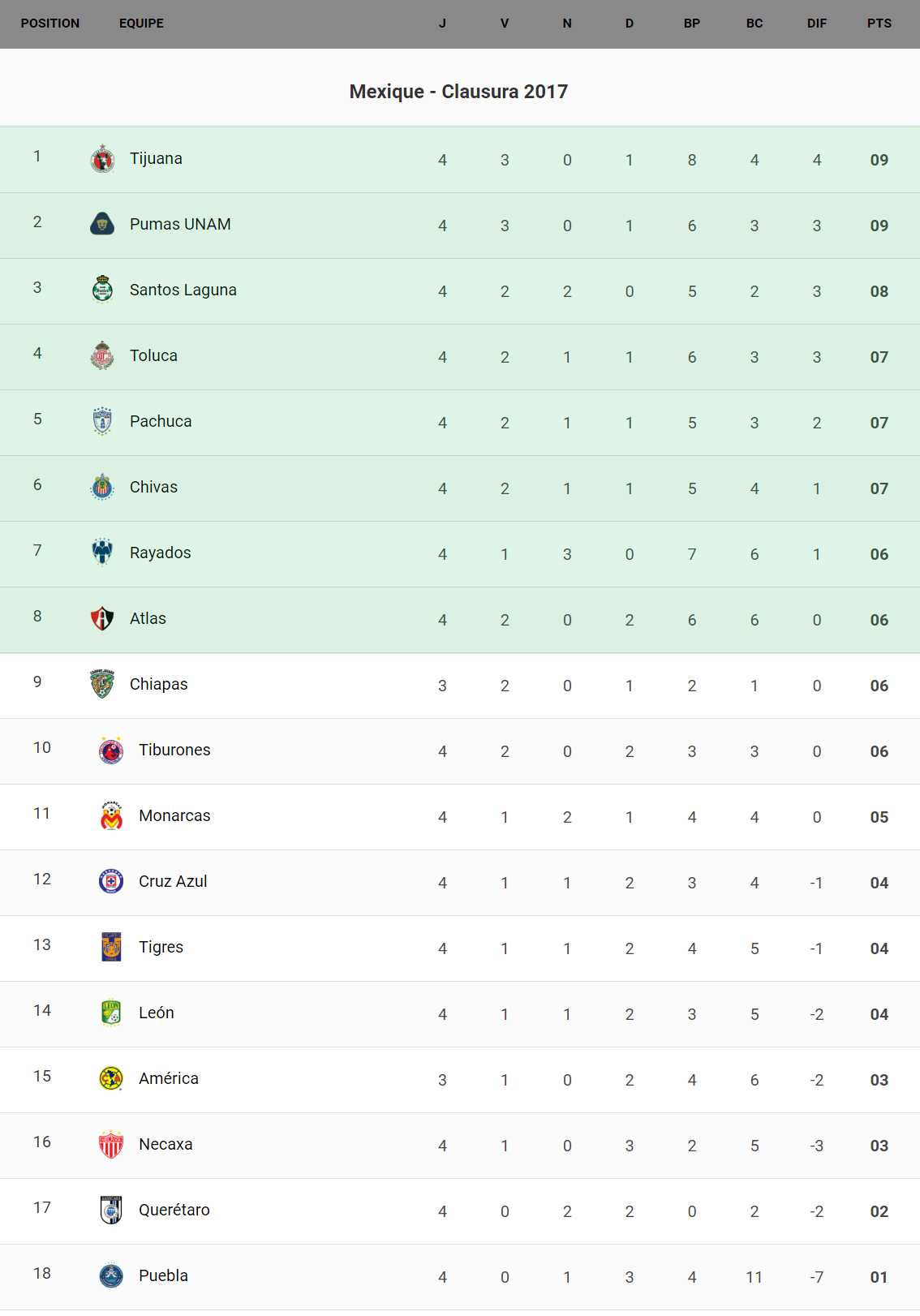Click the Cruz Azul team logo
The width and height of the screenshot is (920, 1316).
pos(111,881)
